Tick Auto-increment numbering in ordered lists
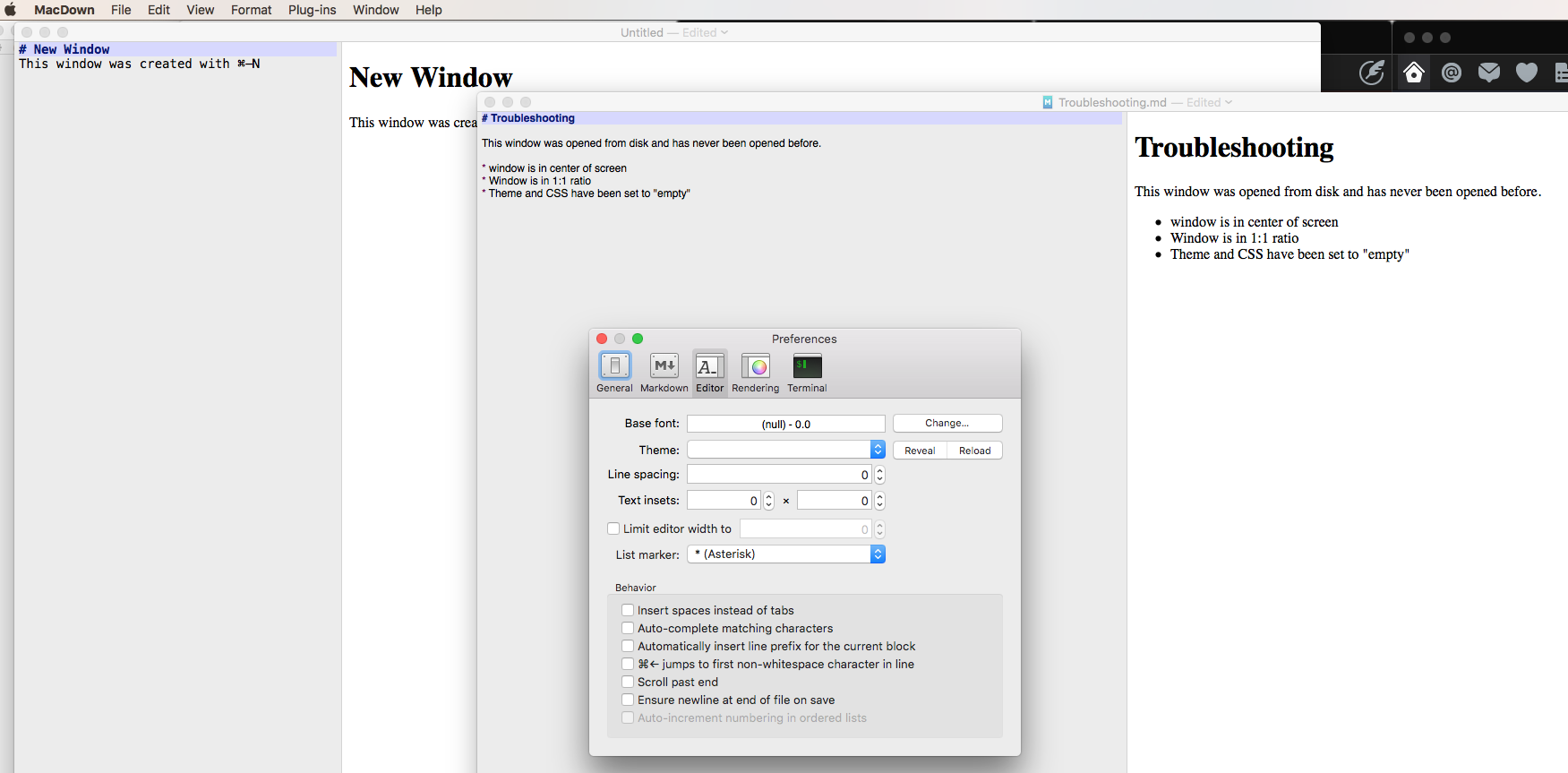Screen dimensions: 1568x773 point(628,717)
